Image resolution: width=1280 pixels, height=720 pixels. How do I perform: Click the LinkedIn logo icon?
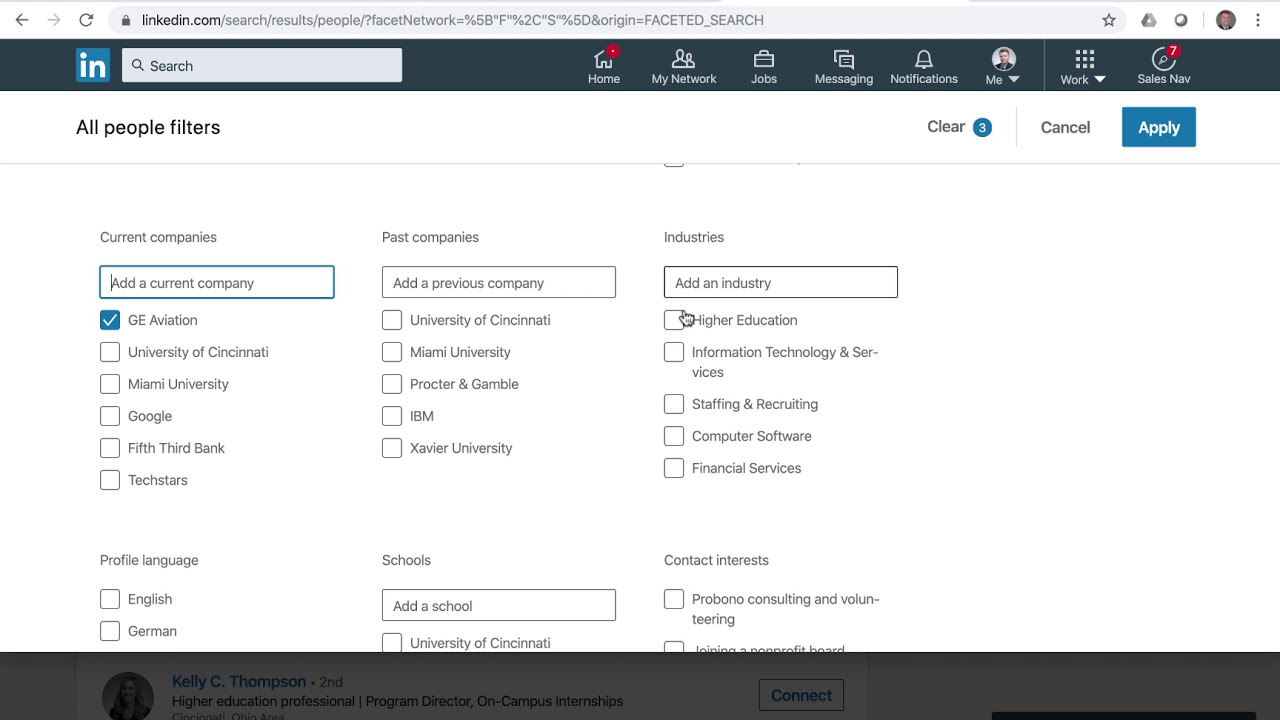click(93, 65)
